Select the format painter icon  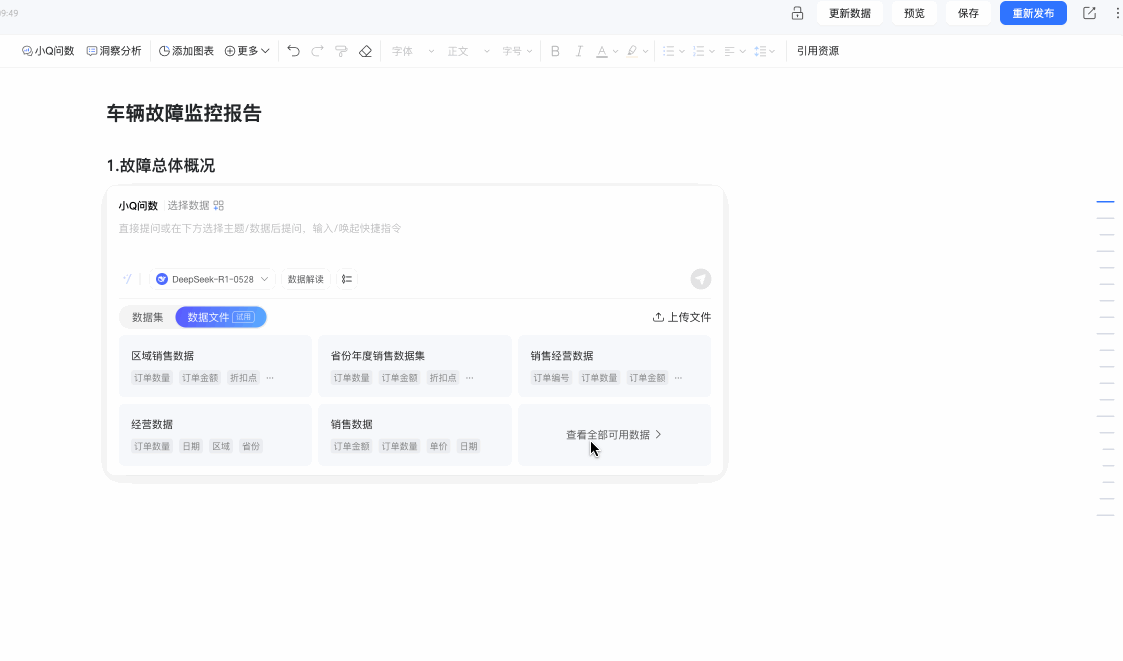pyautogui.click(x=342, y=51)
